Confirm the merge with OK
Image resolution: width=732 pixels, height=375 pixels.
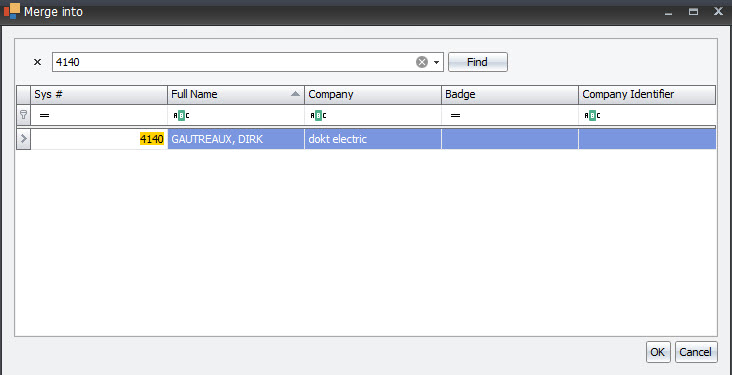click(x=658, y=352)
